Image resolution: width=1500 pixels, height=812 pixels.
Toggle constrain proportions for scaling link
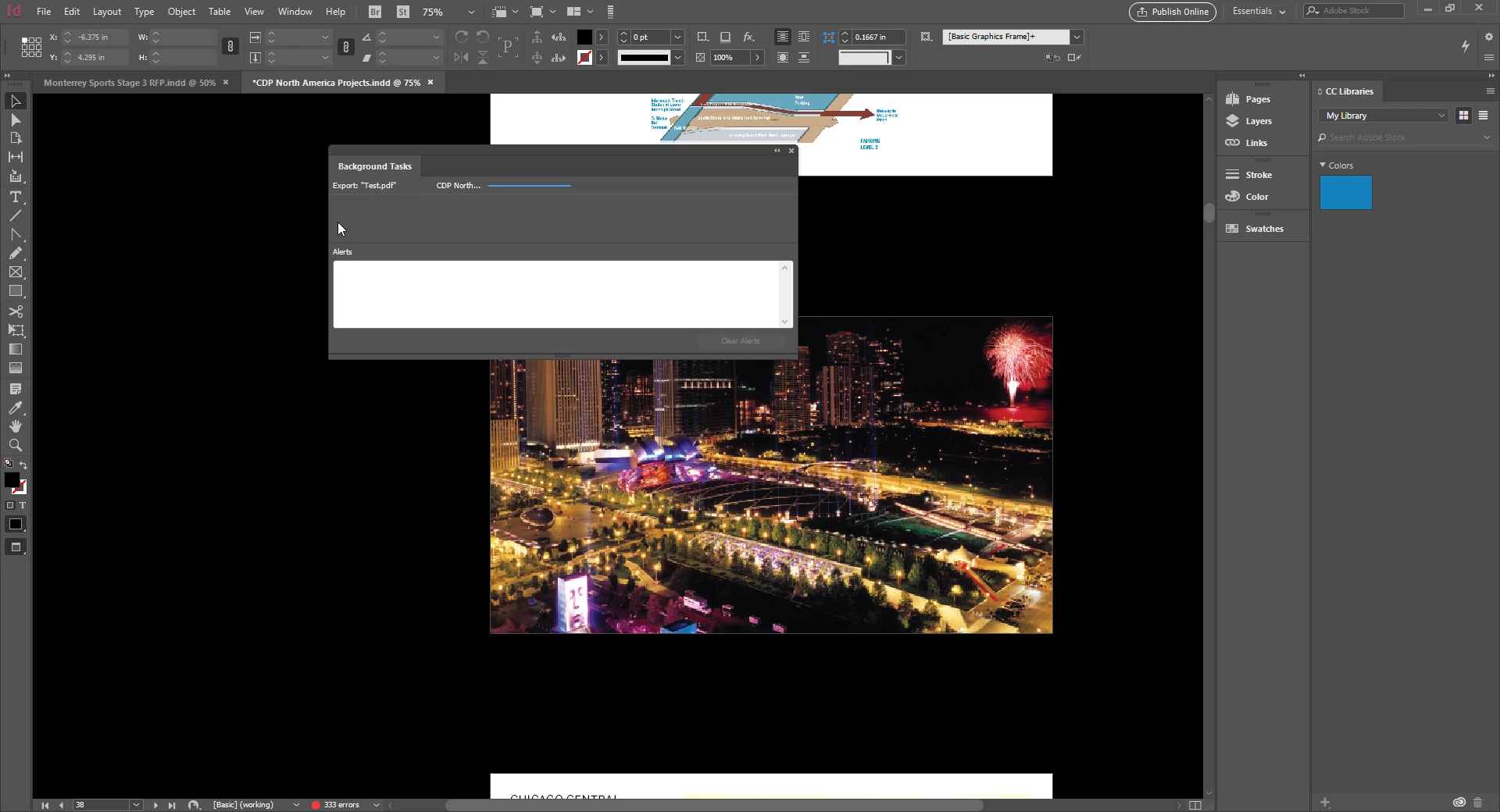(x=346, y=47)
